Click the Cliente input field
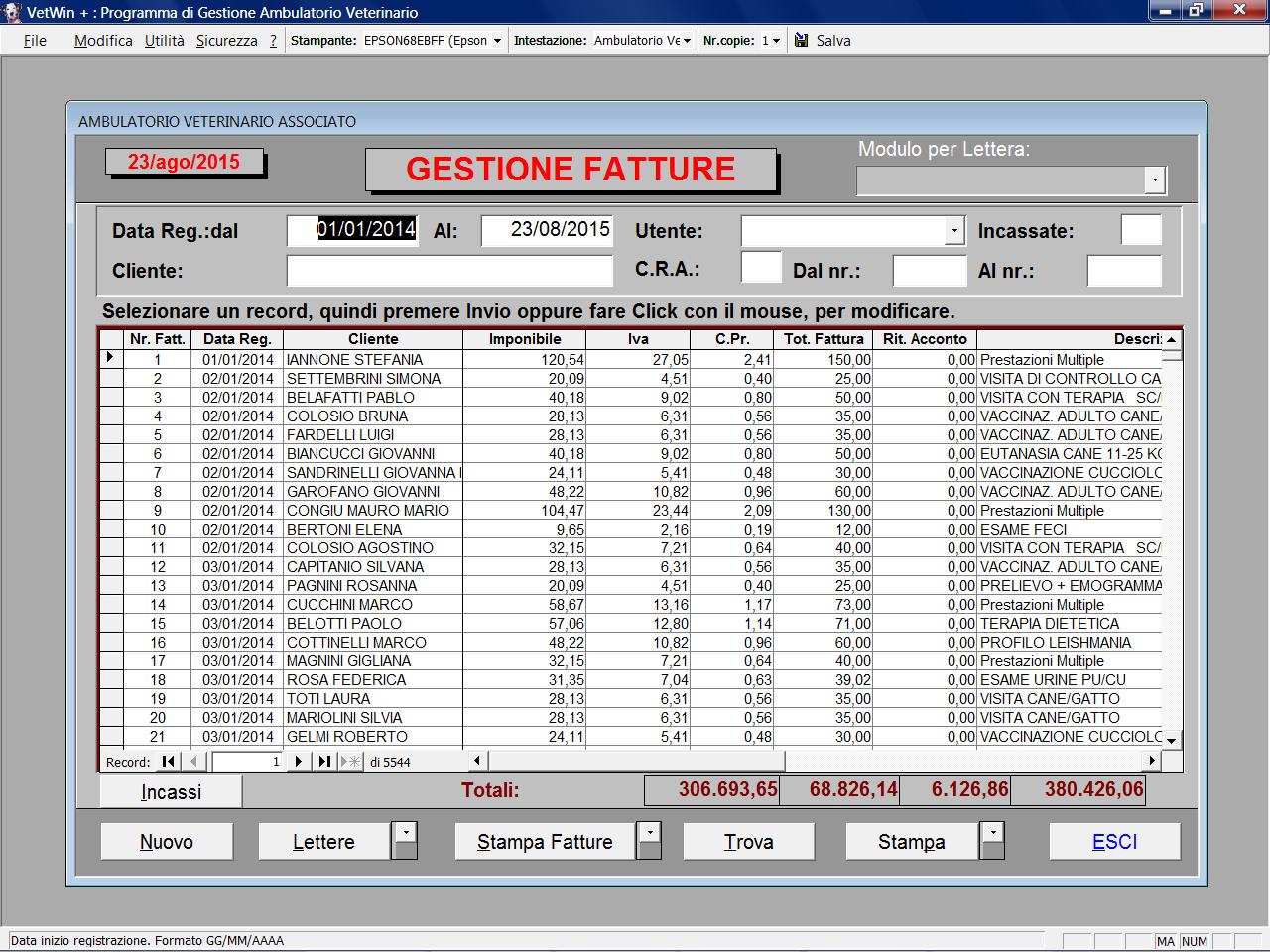Viewport: 1270px width, 952px height. coord(449,271)
